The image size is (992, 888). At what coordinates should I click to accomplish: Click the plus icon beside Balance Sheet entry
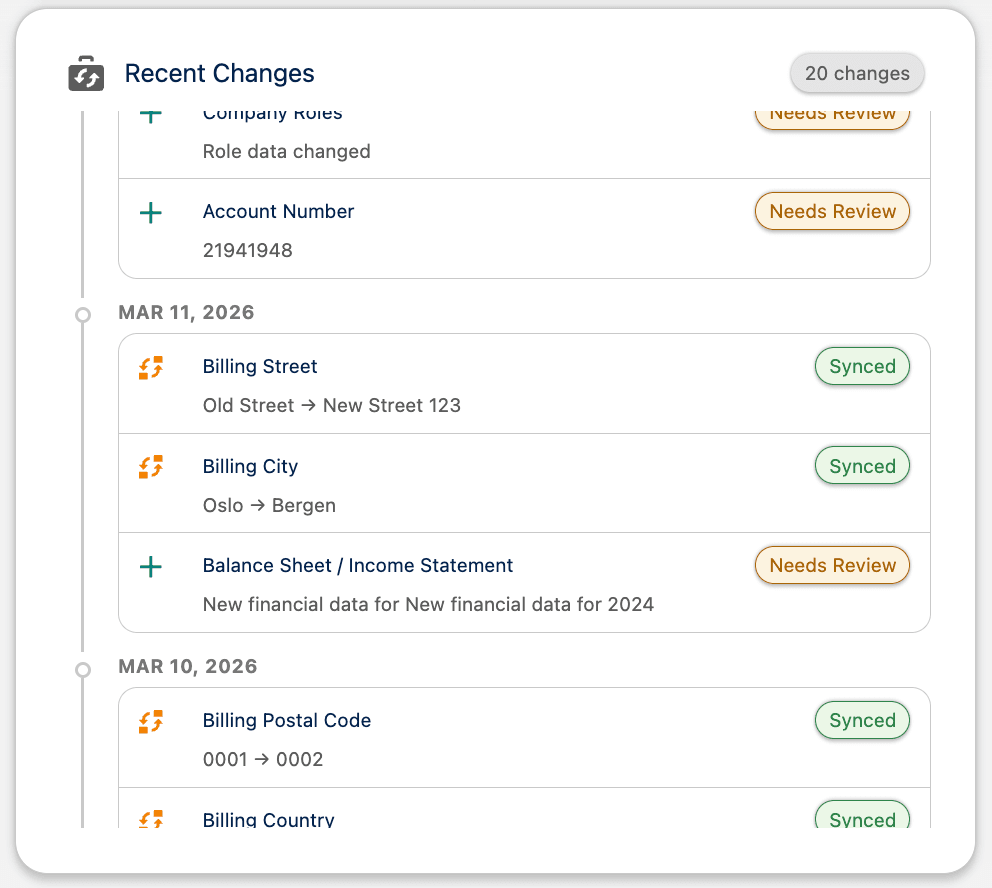[x=151, y=566]
